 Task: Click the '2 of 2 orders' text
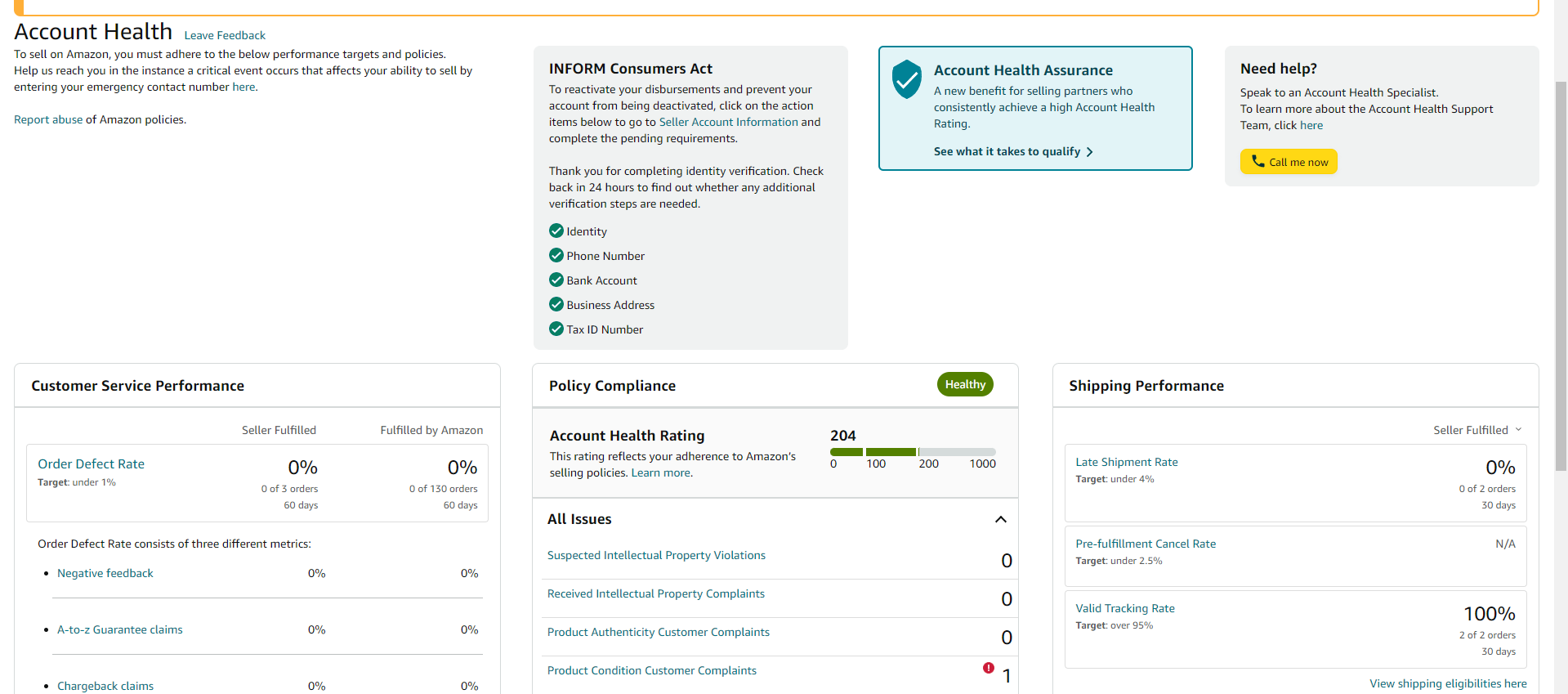click(x=1487, y=635)
